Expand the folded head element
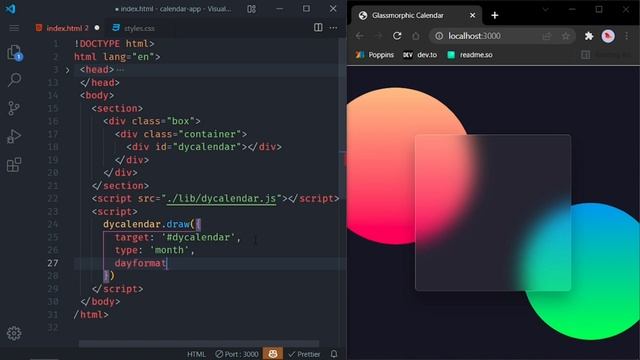640x360 pixels. tap(68, 70)
